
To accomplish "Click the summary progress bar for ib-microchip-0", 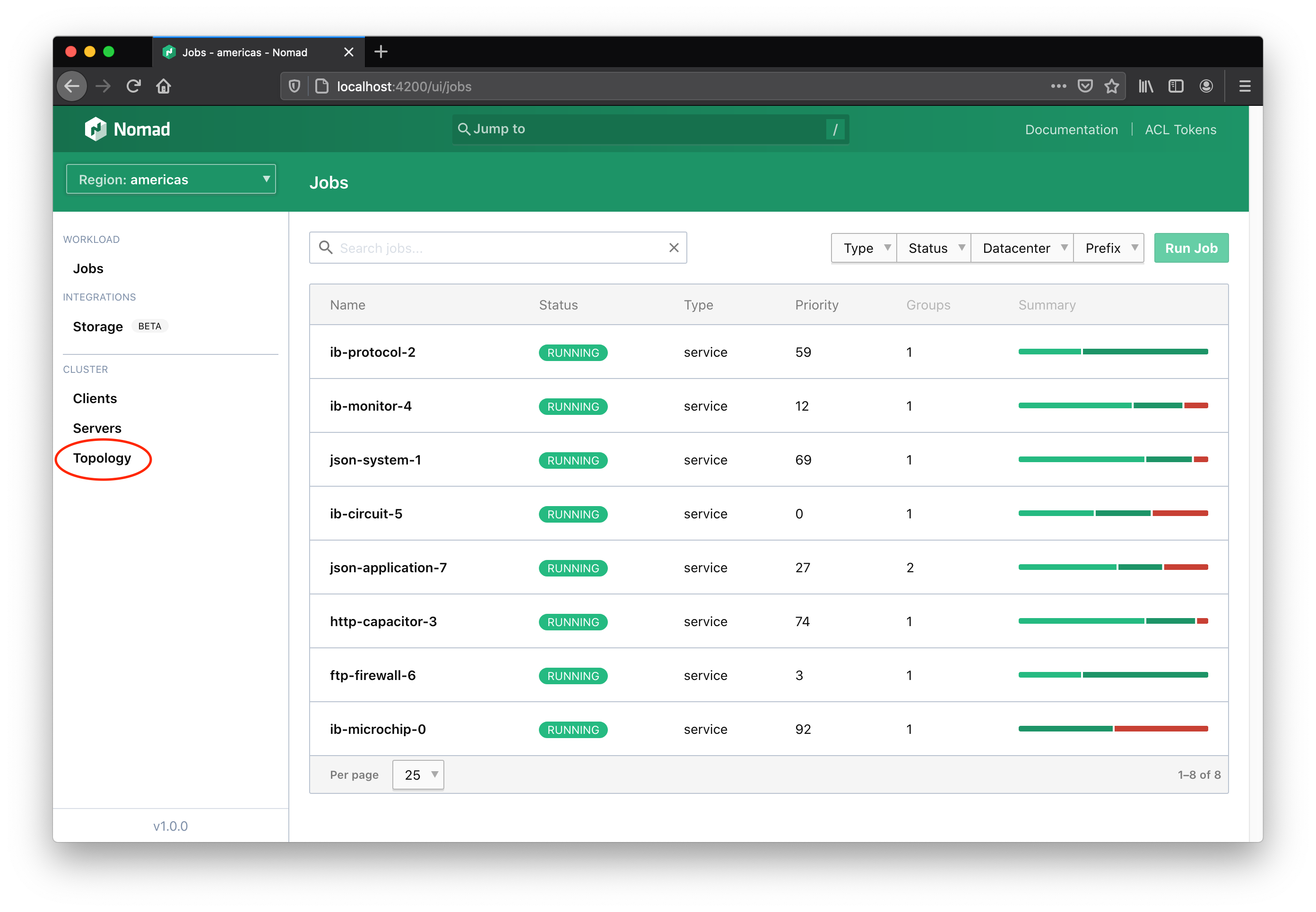I will tap(1112, 729).
